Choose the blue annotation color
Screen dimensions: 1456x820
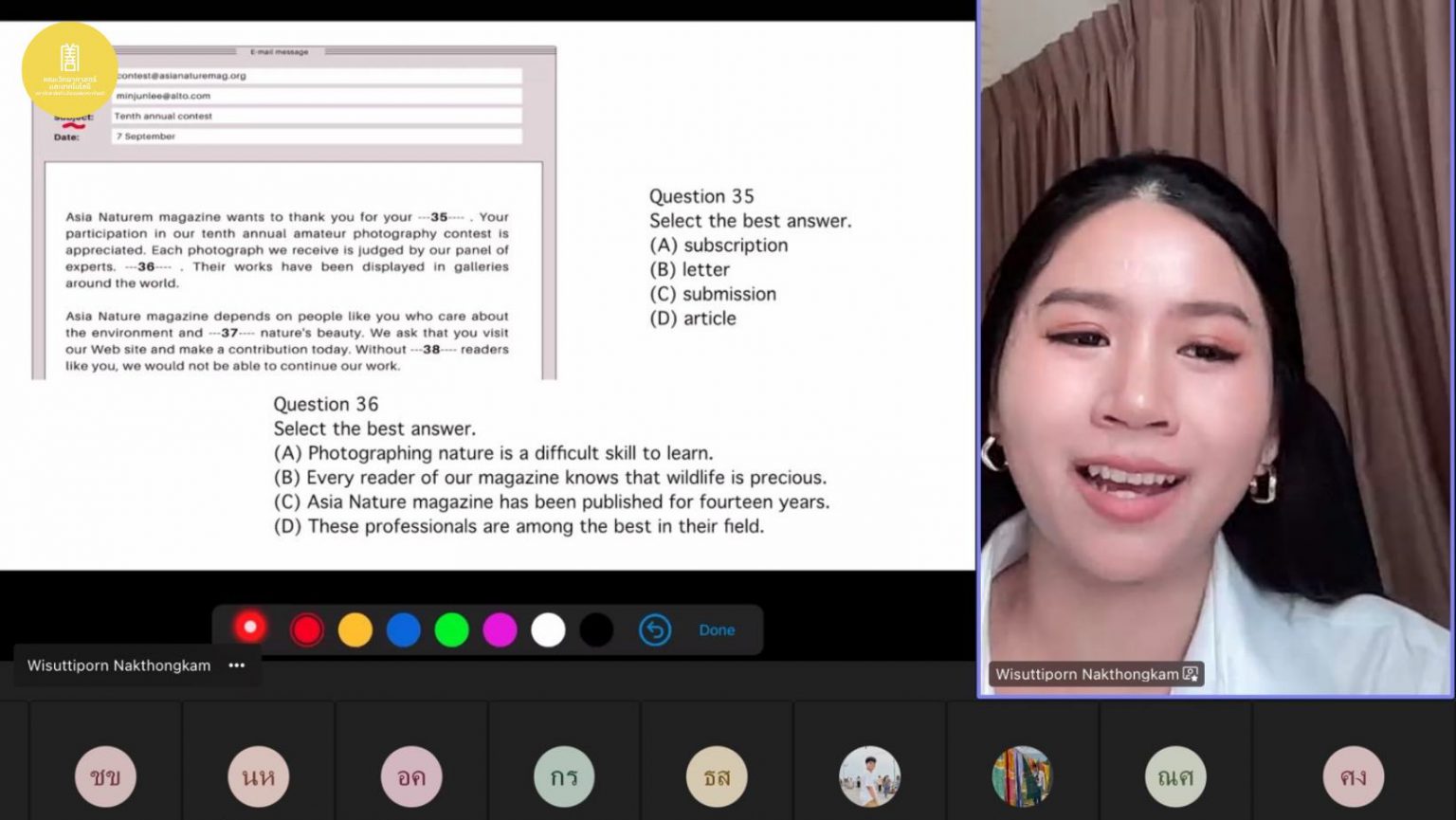click(404, 629)
